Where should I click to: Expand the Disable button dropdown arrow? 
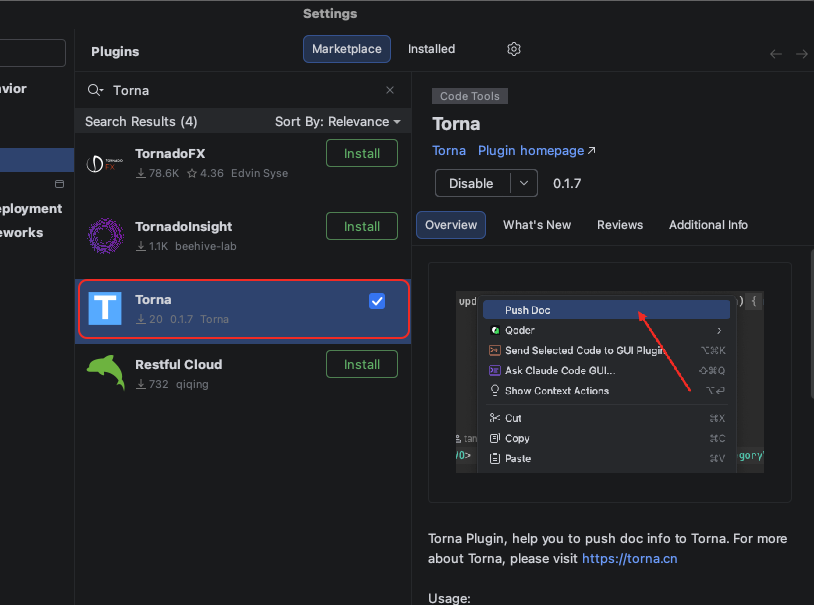point(524,183)
